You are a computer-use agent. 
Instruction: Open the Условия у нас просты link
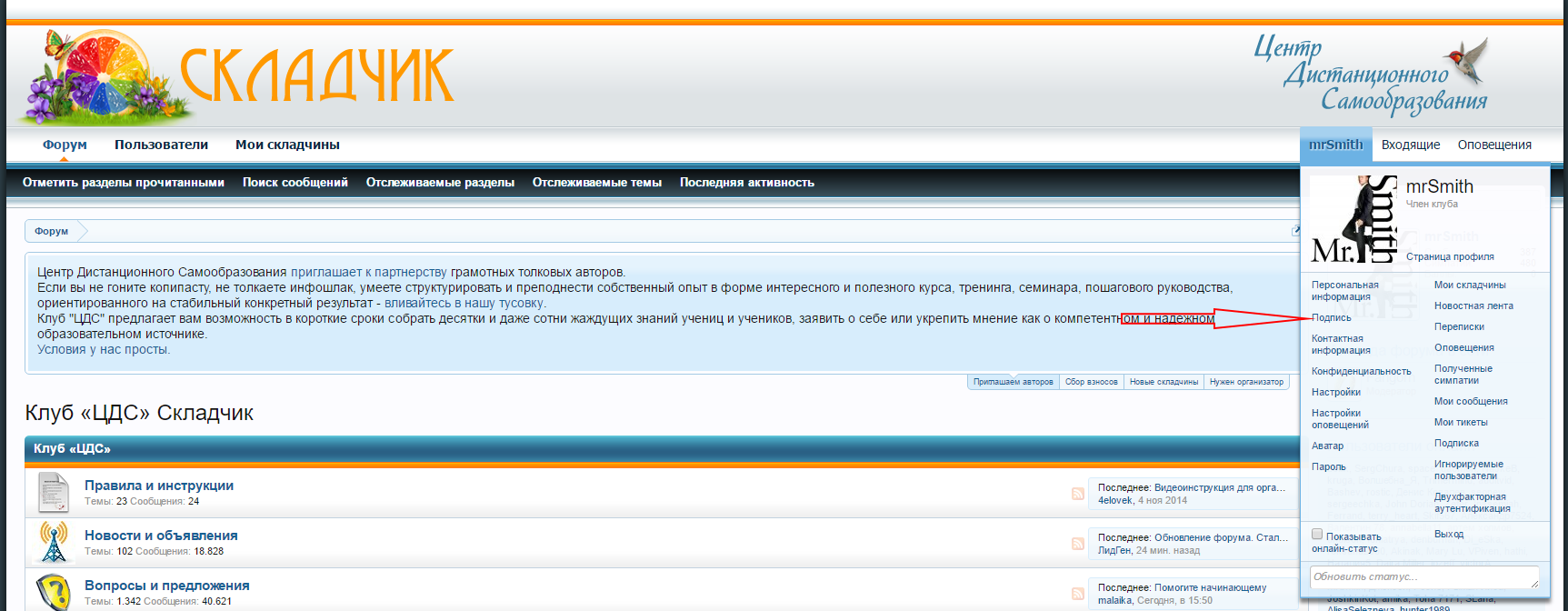coord(103,349)
